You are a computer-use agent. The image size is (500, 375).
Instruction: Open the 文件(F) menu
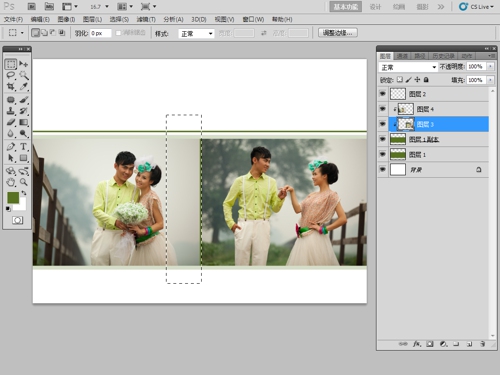pyautogui.click(x=13, y=19)
